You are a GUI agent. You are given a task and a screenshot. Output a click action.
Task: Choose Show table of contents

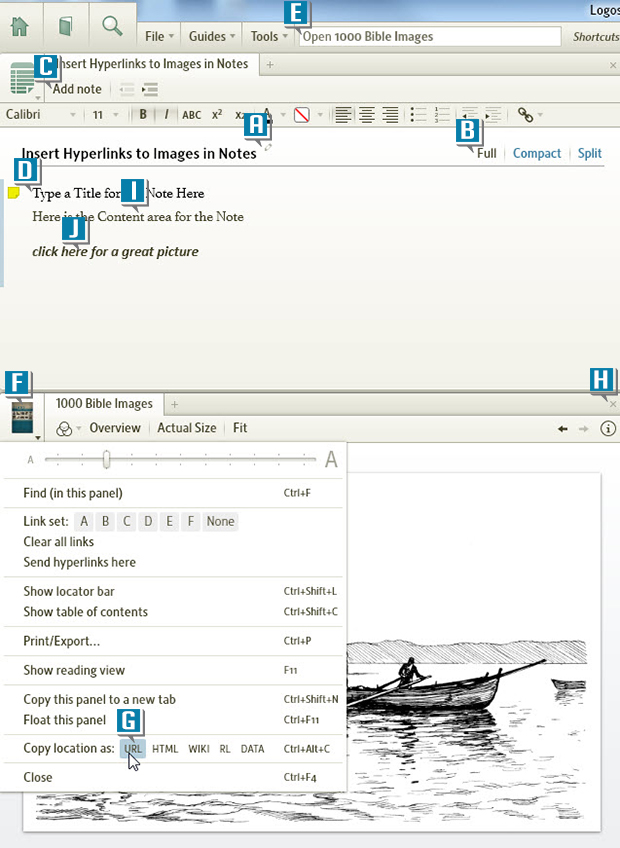pyautogui.click(x=85, y=612)
